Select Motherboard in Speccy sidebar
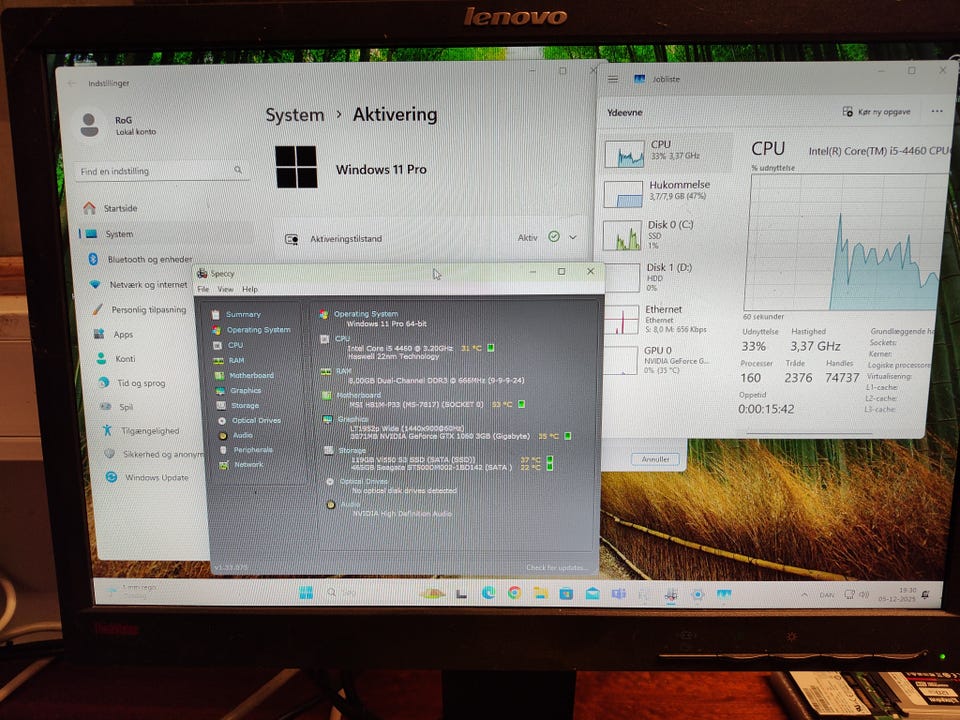 250,375
